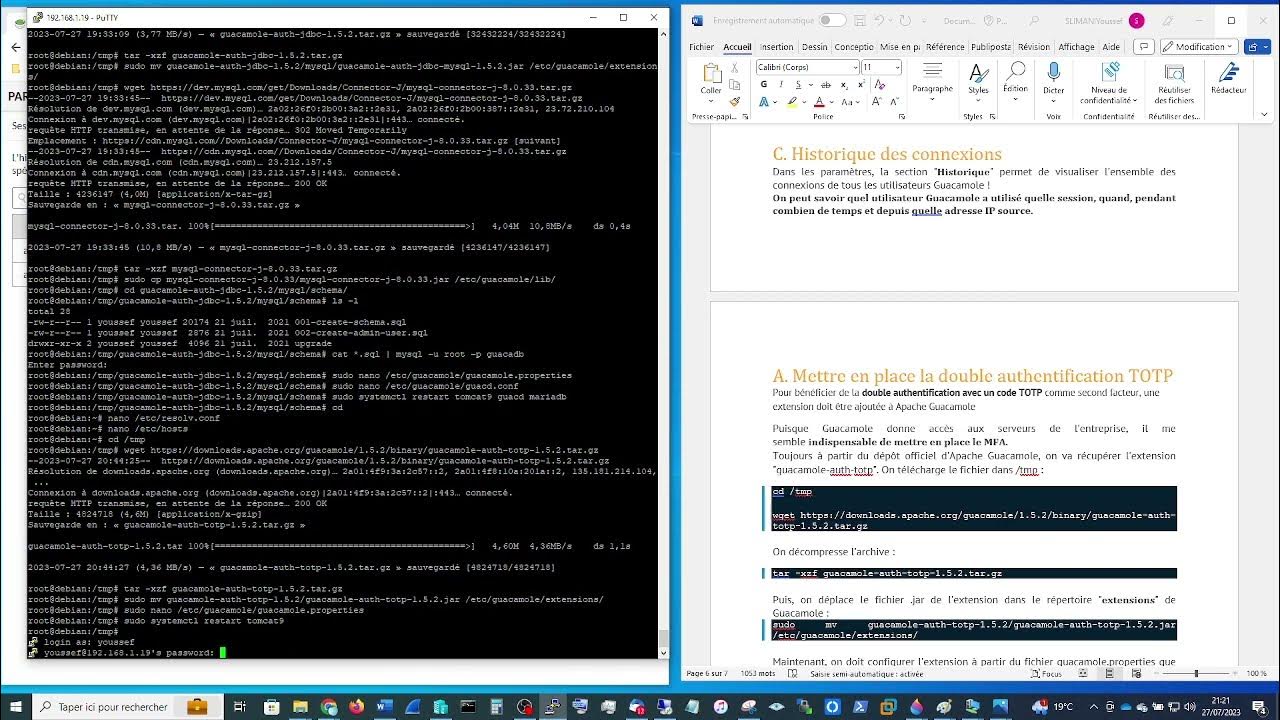Select the Format Painter brush icon
This screenshot has width=1280, height=720.
click(x=735, y=101)
